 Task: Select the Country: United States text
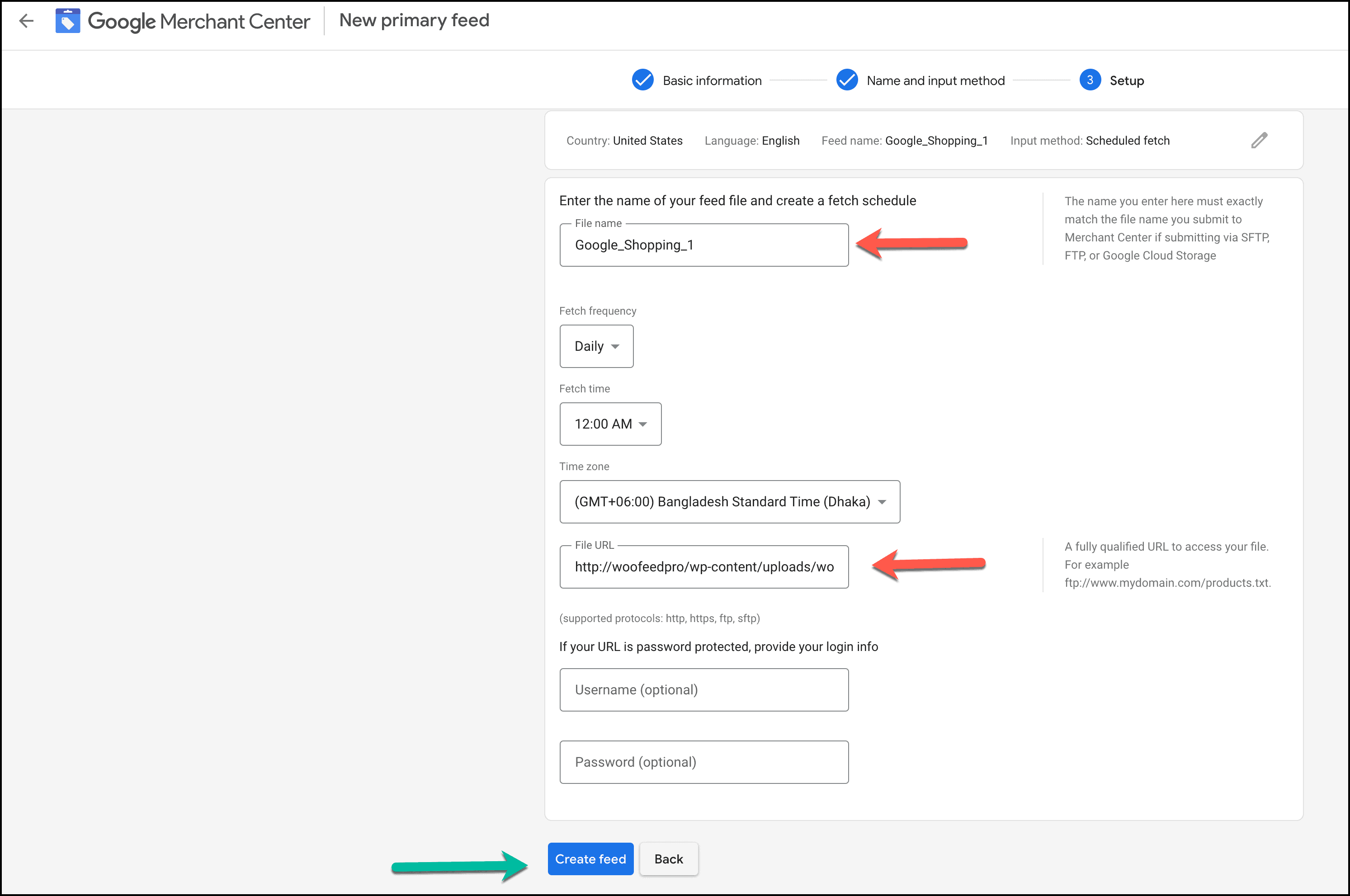tap(624, 141)
